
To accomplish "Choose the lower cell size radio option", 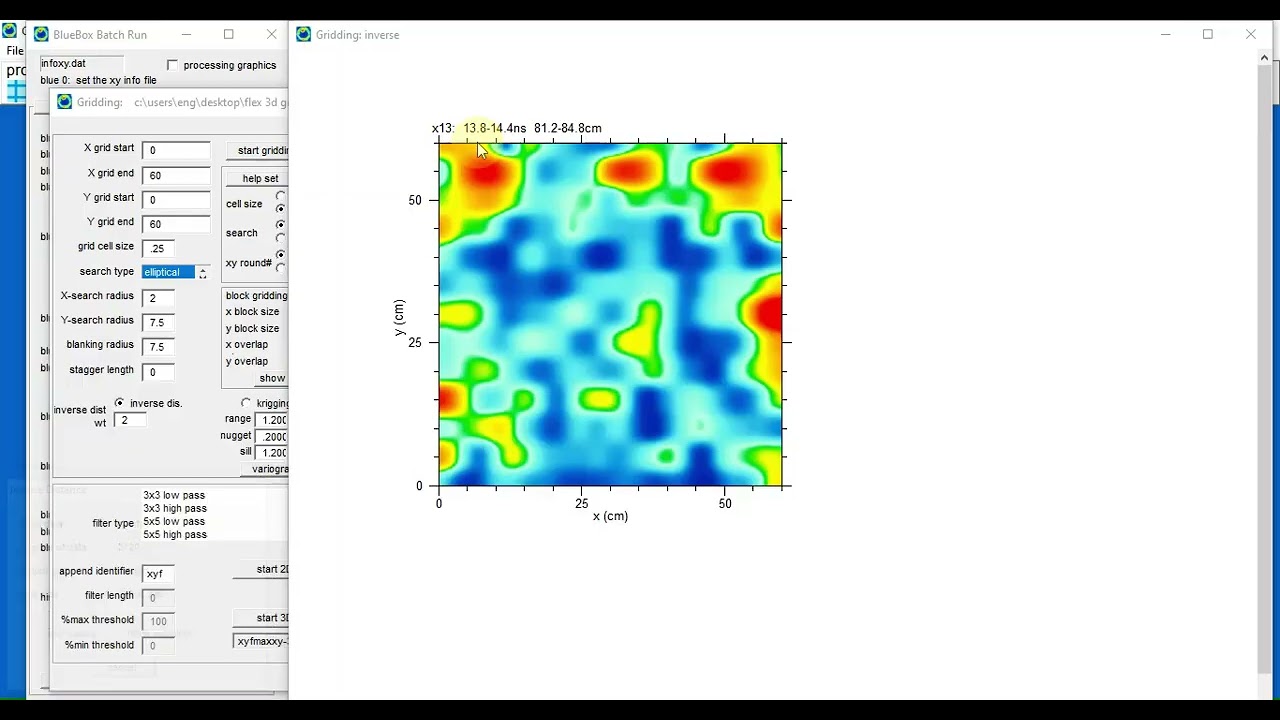I will (x=281, y=209).
